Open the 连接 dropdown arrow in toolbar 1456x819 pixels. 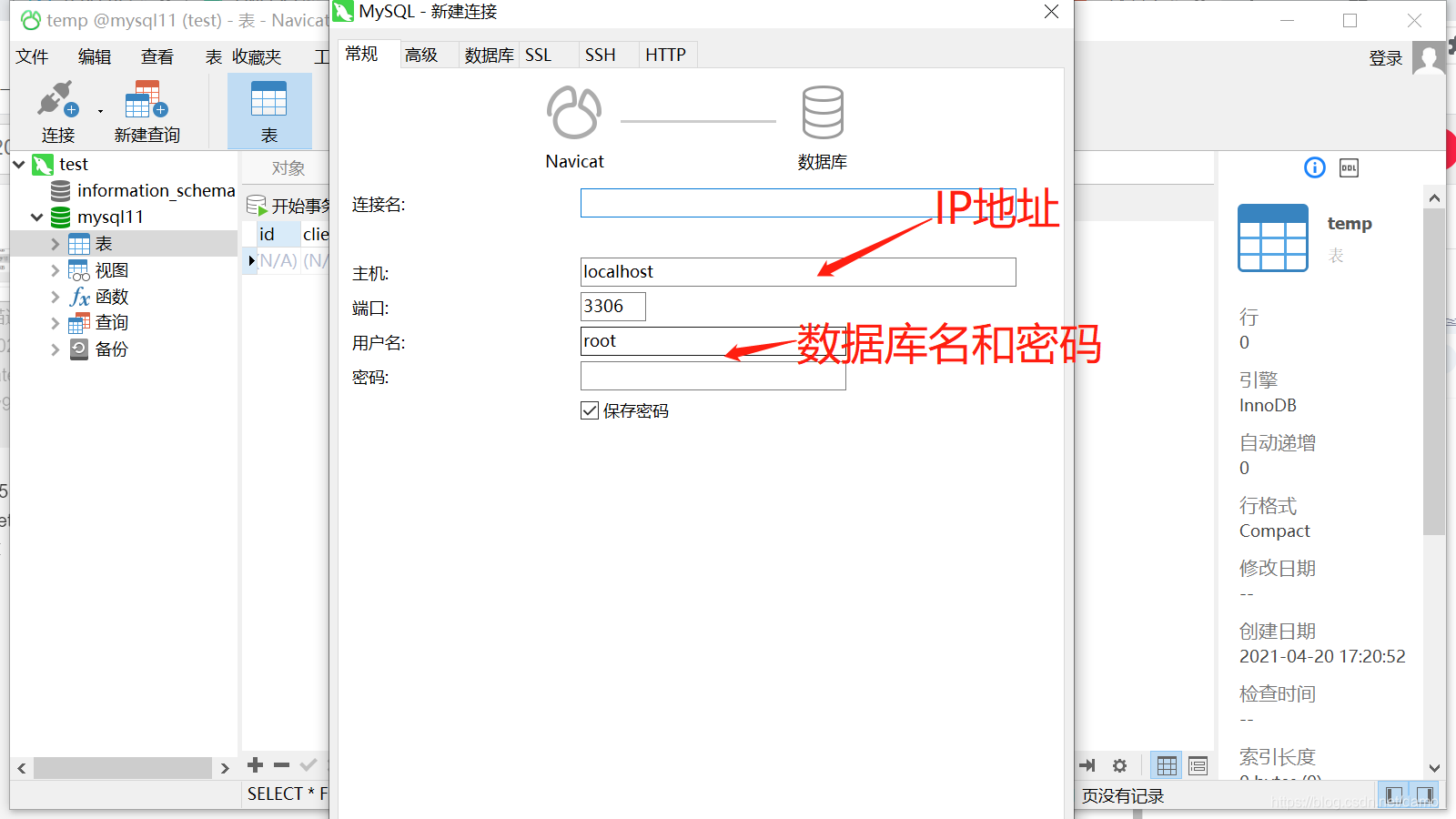tap(100, 112)
